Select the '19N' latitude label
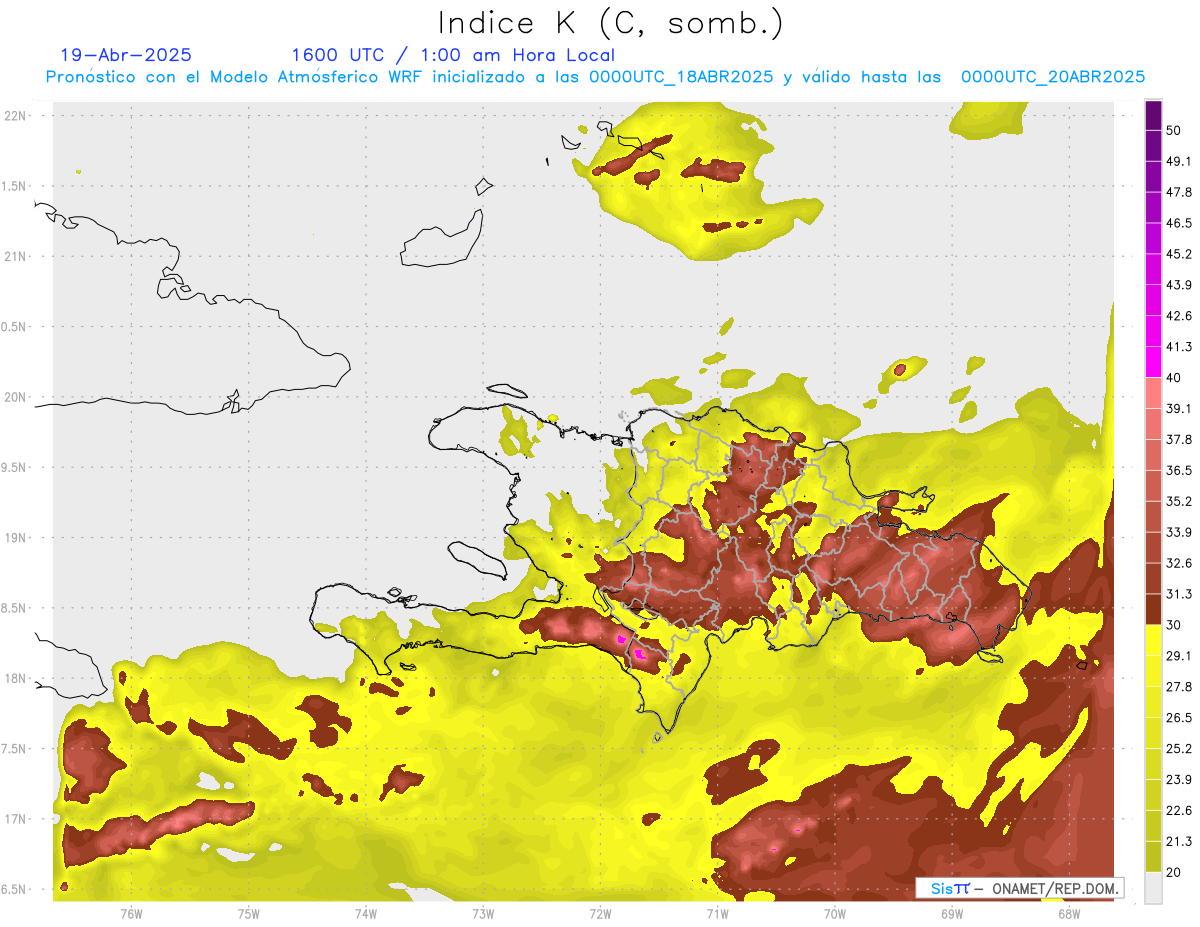This screenshot has height=927, width=1200. pos(16,538)
